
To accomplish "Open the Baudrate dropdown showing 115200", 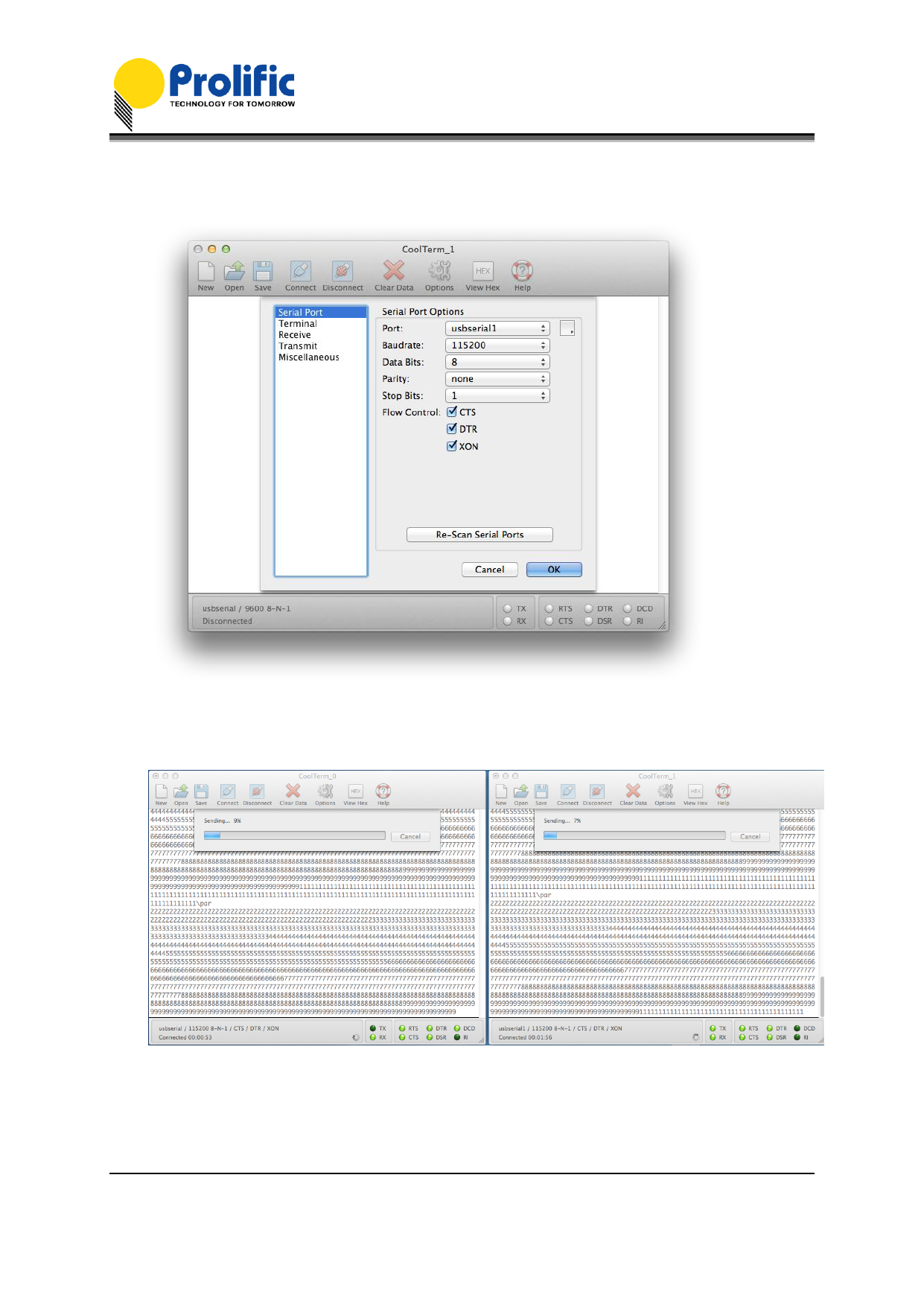I will coord(497,345).
